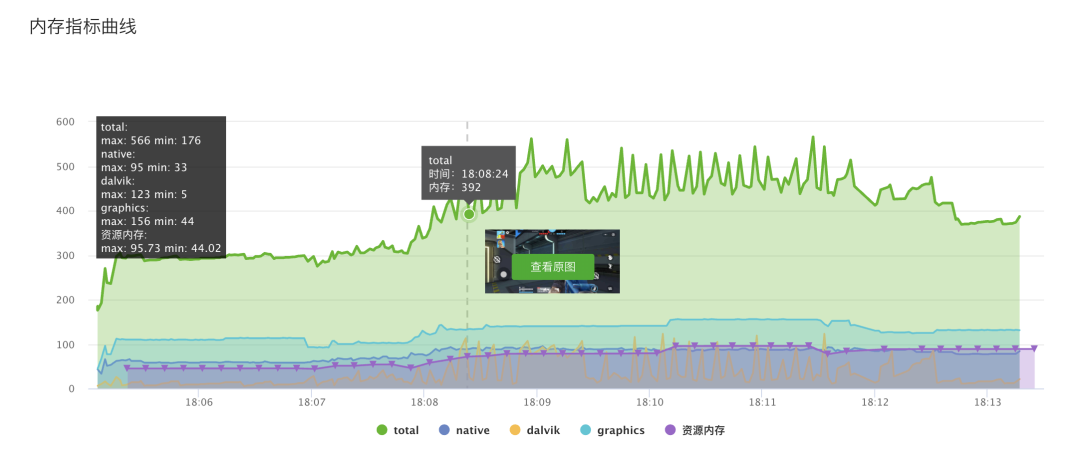
Task: Toggle the "dalvik" series legend label
Action: tap(544, 431)
